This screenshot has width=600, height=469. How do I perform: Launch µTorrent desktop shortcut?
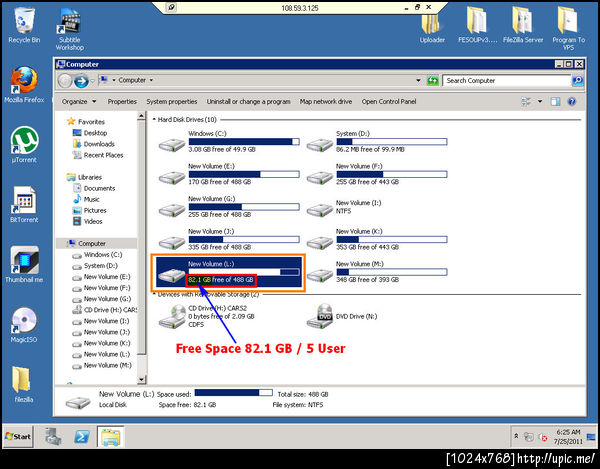point(24,145)
